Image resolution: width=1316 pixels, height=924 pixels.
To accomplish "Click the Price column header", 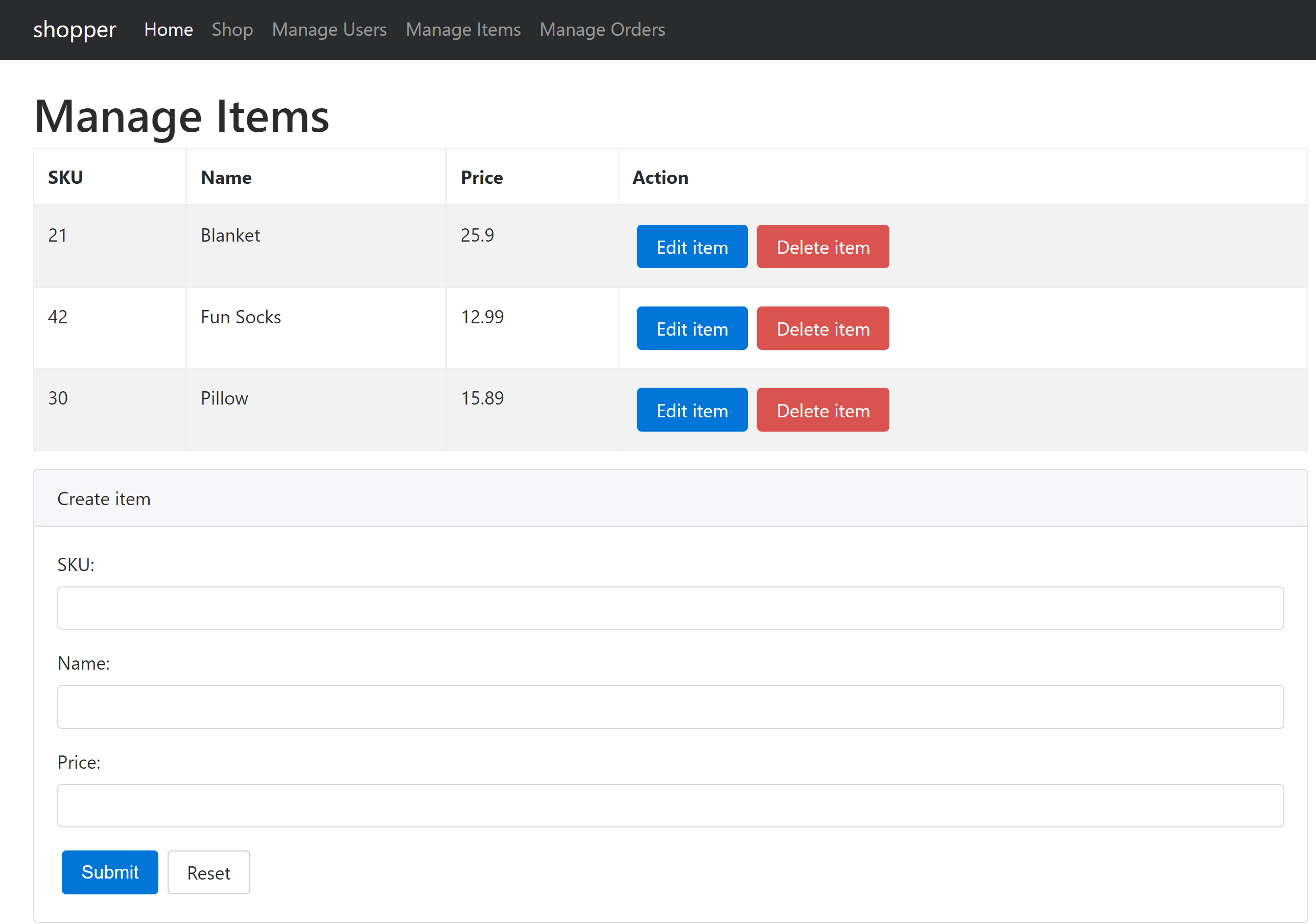I will (x=532, y=177).
